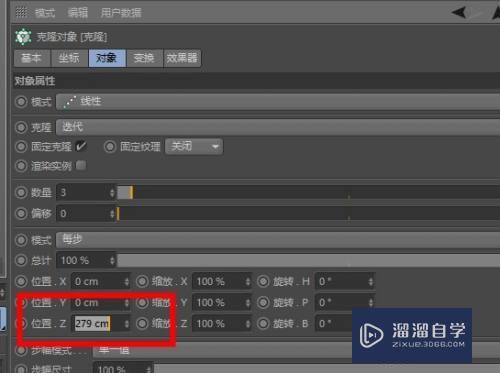Image resolution: width=500 pixels, height=373 pixels.
Task: Click the 步幅尺寸 100 % field
Action: 123,368
